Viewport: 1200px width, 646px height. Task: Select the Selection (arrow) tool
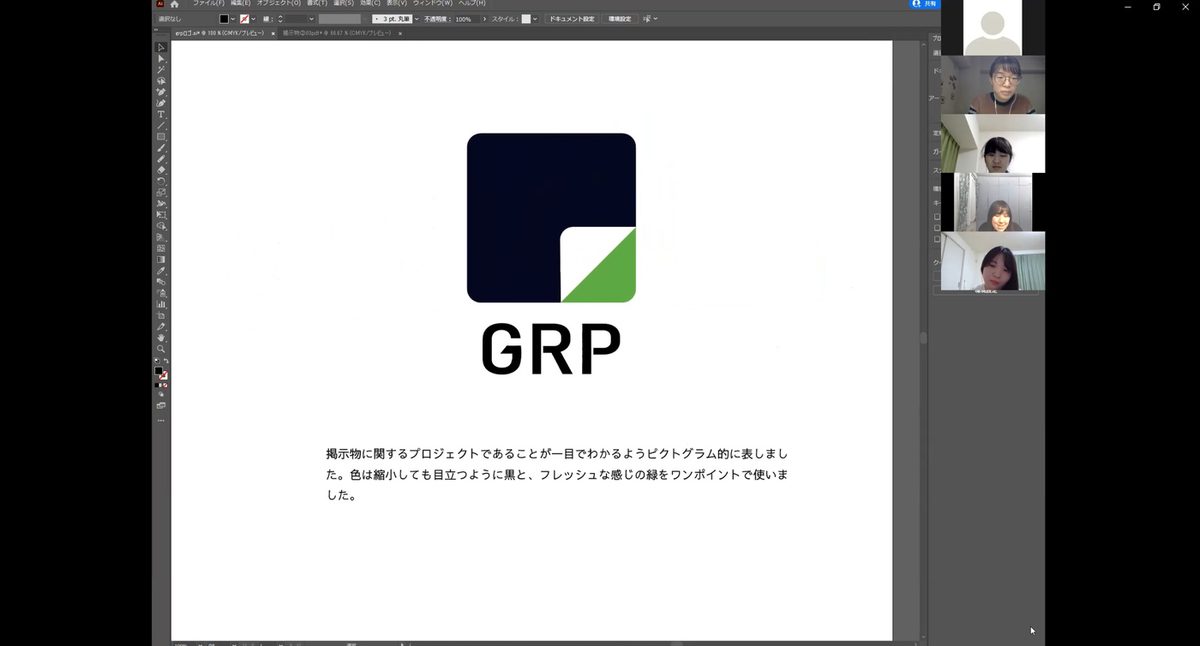click(160, 47)
